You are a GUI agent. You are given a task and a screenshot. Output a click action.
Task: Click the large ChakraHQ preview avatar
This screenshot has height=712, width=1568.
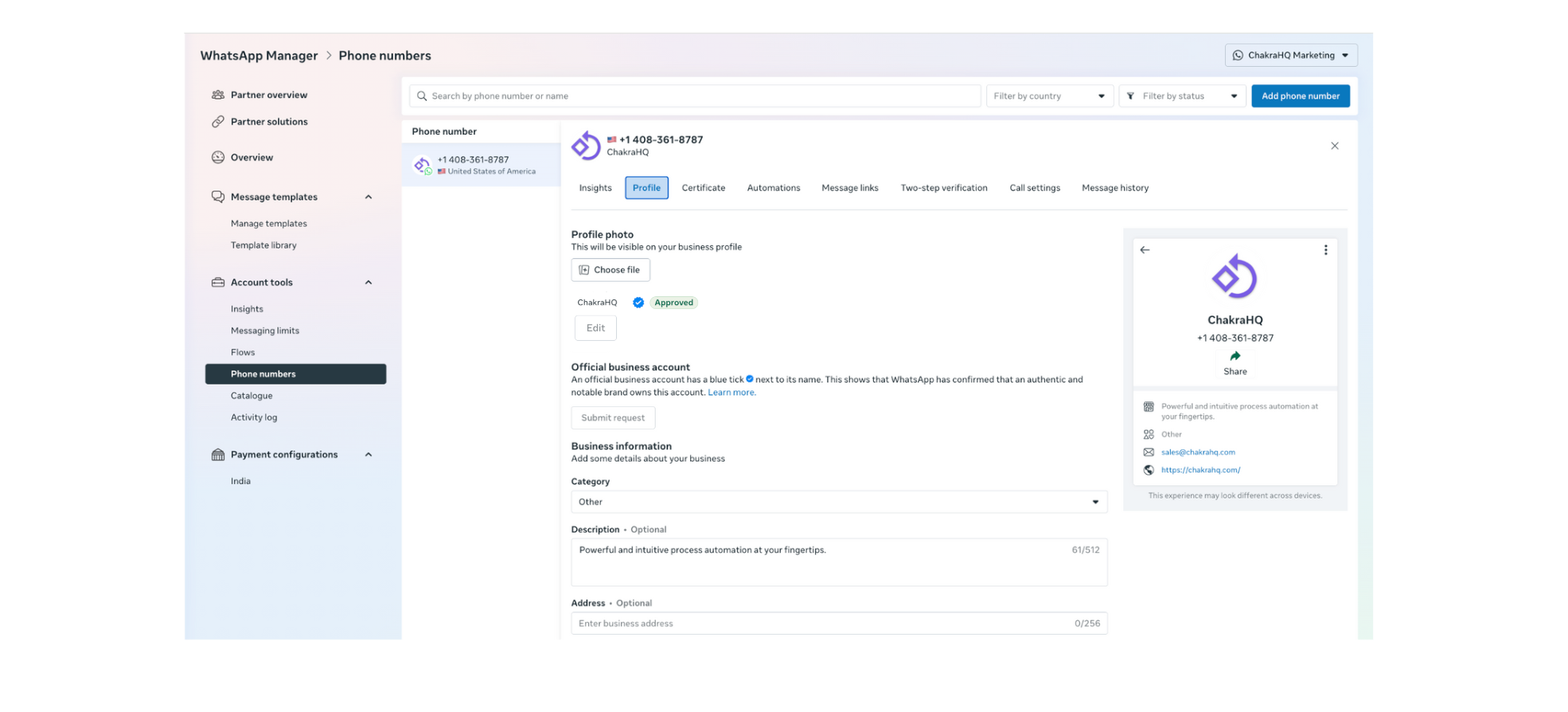(1235, 277)
